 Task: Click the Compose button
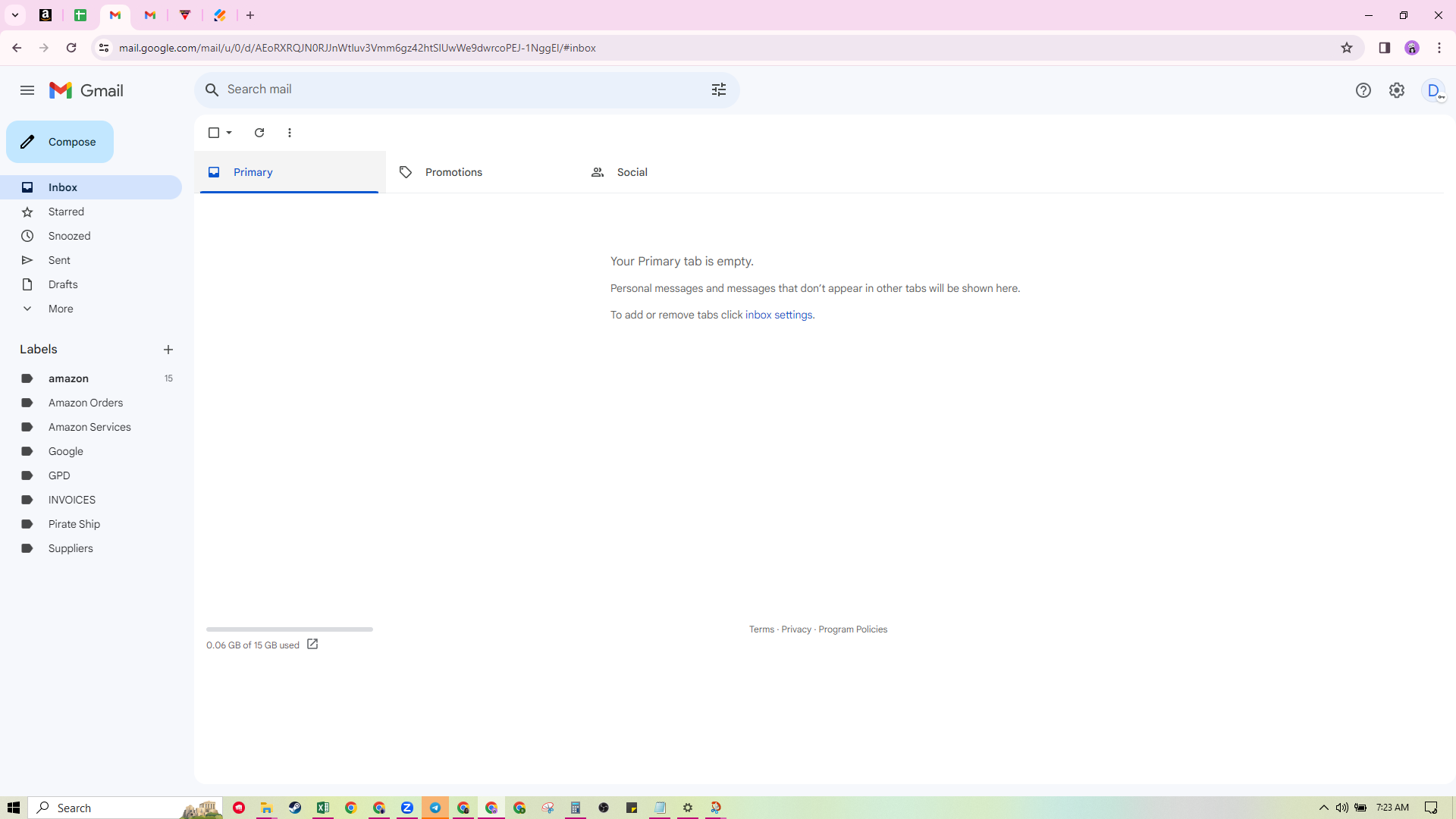60,142
